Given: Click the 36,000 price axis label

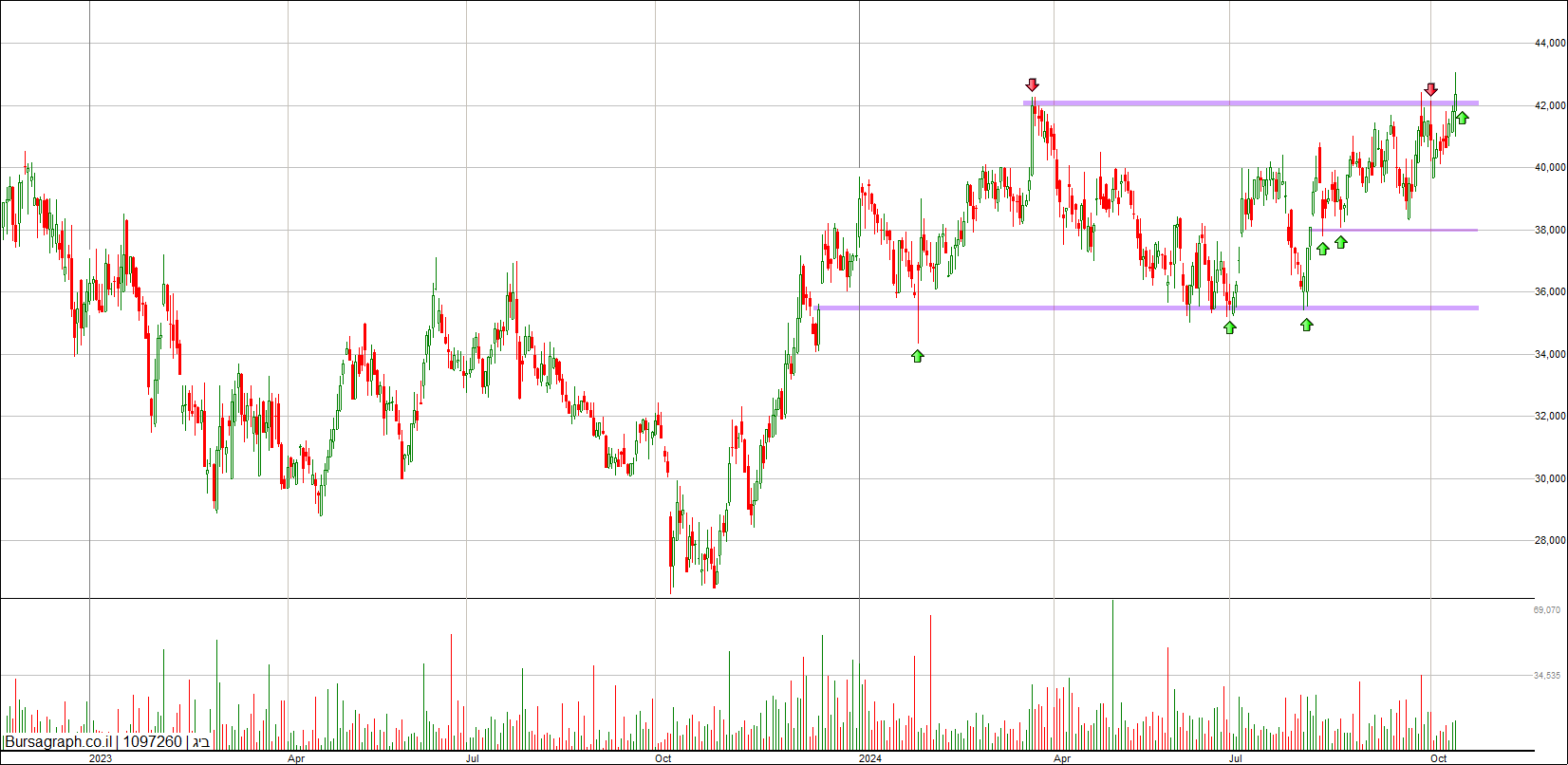Looking at the screenshot, I should point(1551,292).
